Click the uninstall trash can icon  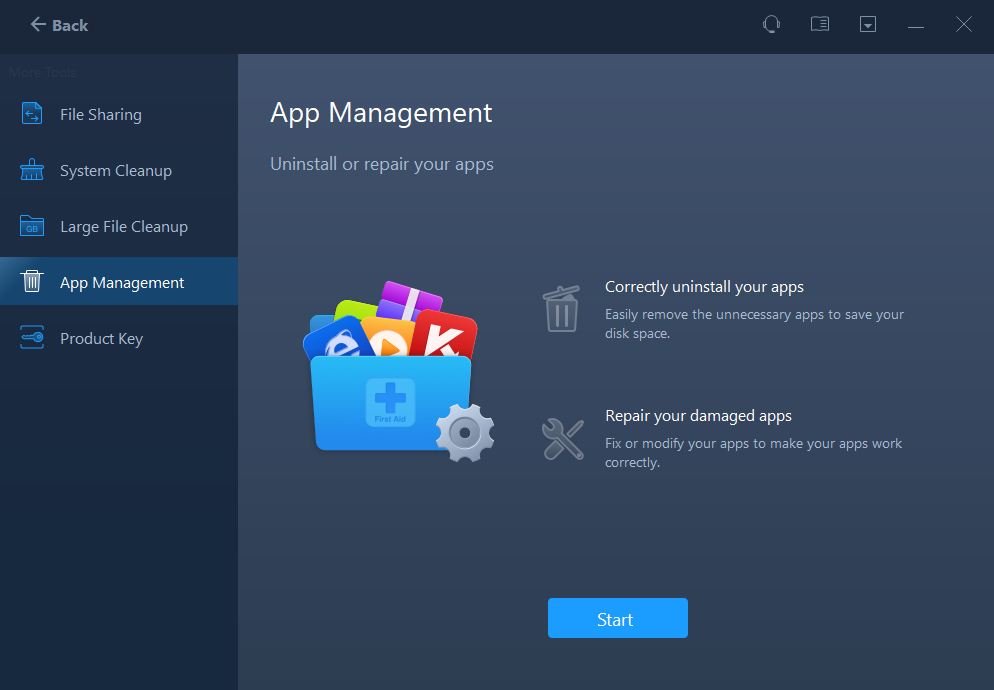561,309
